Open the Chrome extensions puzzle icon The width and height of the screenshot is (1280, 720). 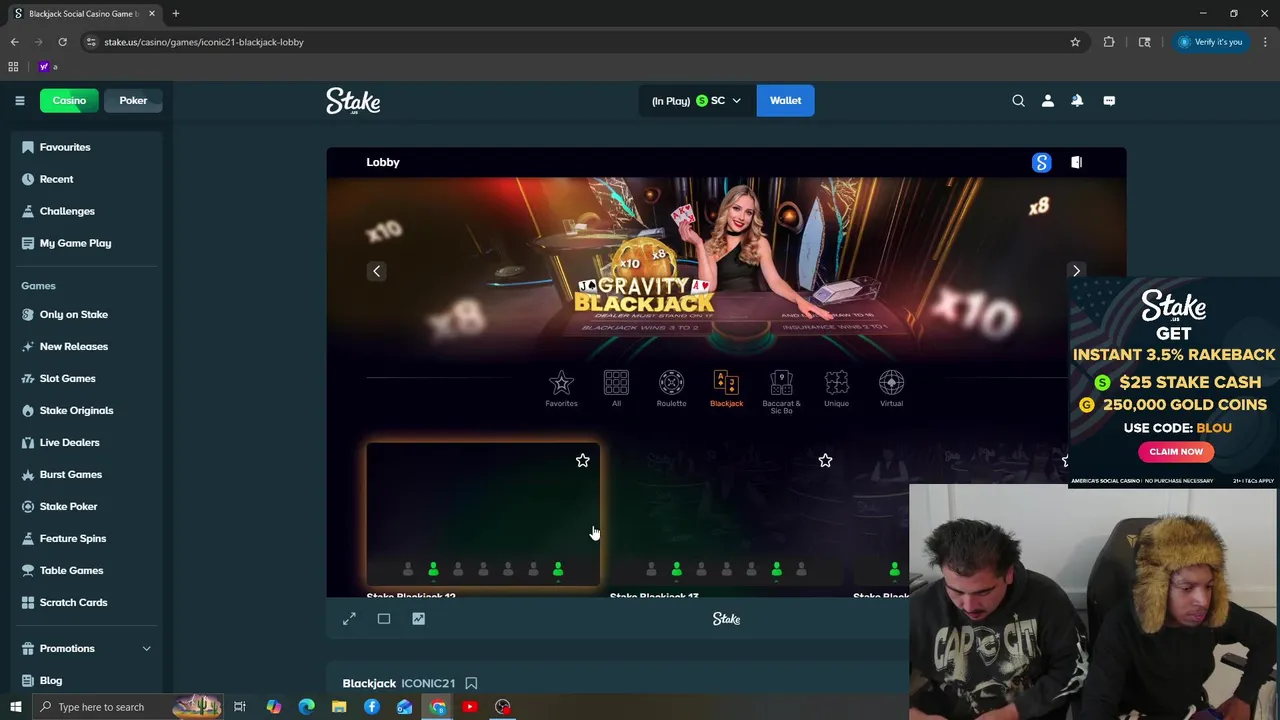tap(1109, 42)
